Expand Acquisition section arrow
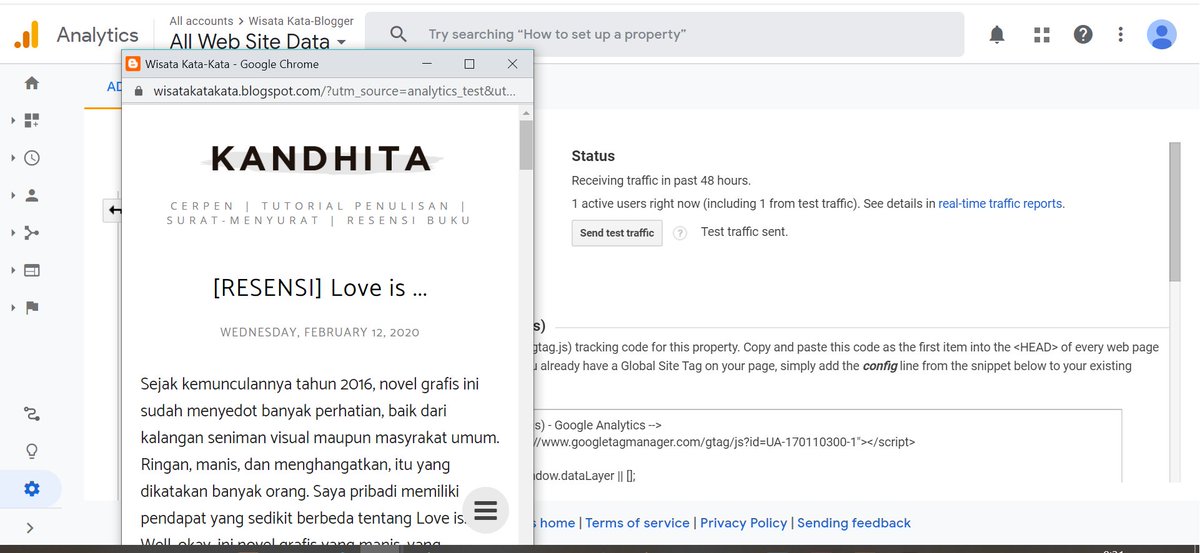The width and height of the screenshot is (1200, 553). click(13, 233)
